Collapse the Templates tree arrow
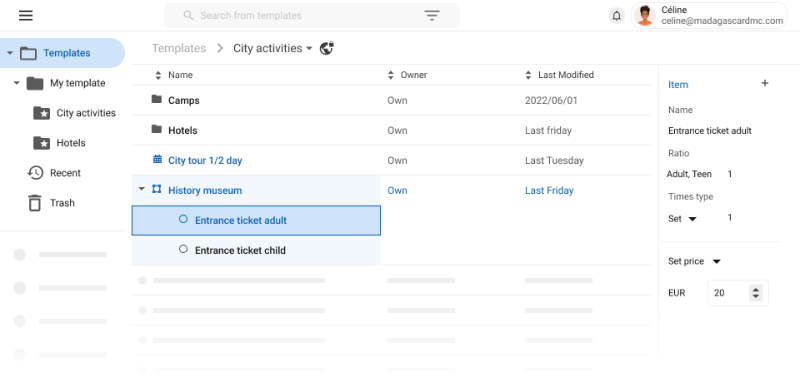The width and height of the screenshot is (800, 390). click(x=10, y=53)
